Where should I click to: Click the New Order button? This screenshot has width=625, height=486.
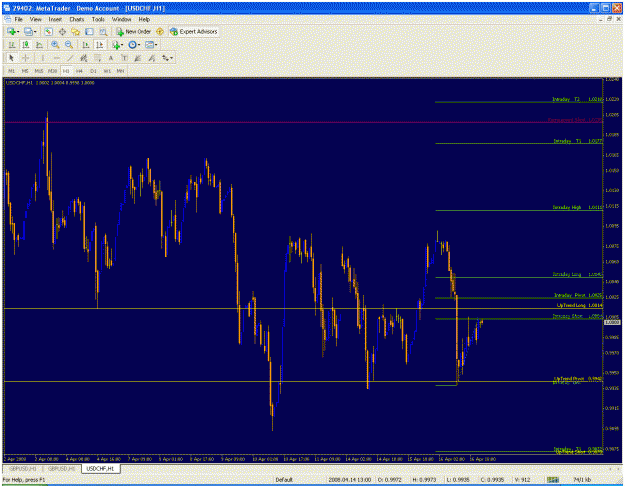coord(134,31)
